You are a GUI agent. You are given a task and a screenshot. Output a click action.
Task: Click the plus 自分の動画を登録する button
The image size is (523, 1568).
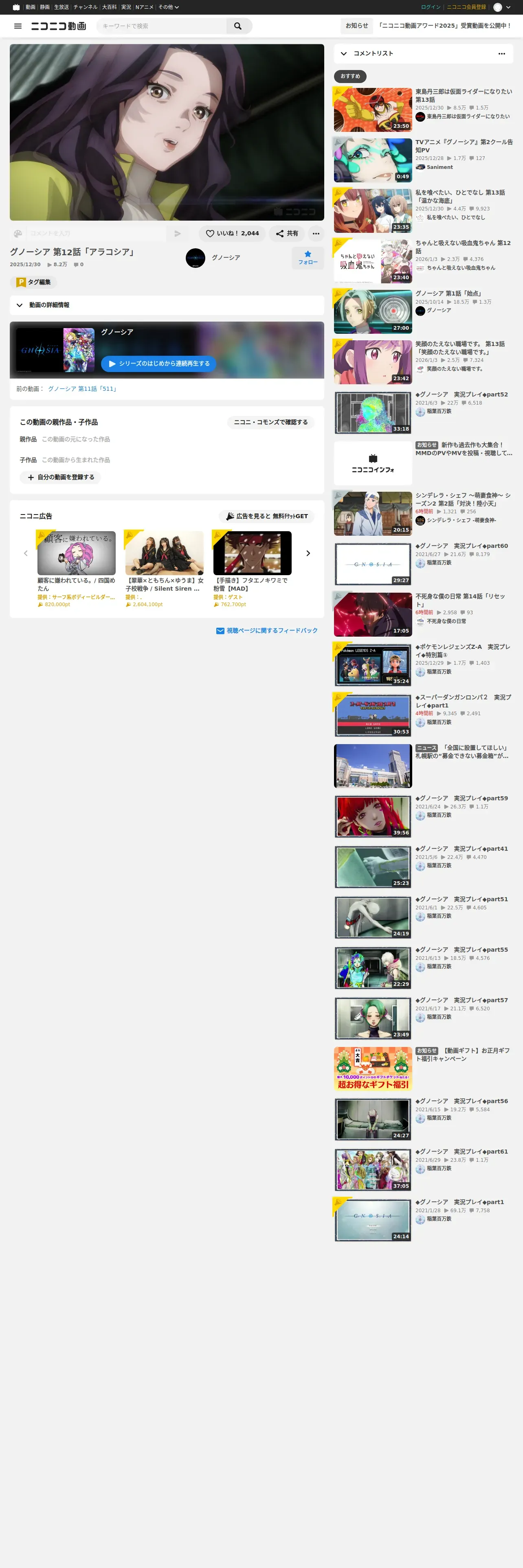(x=60, y=477)
